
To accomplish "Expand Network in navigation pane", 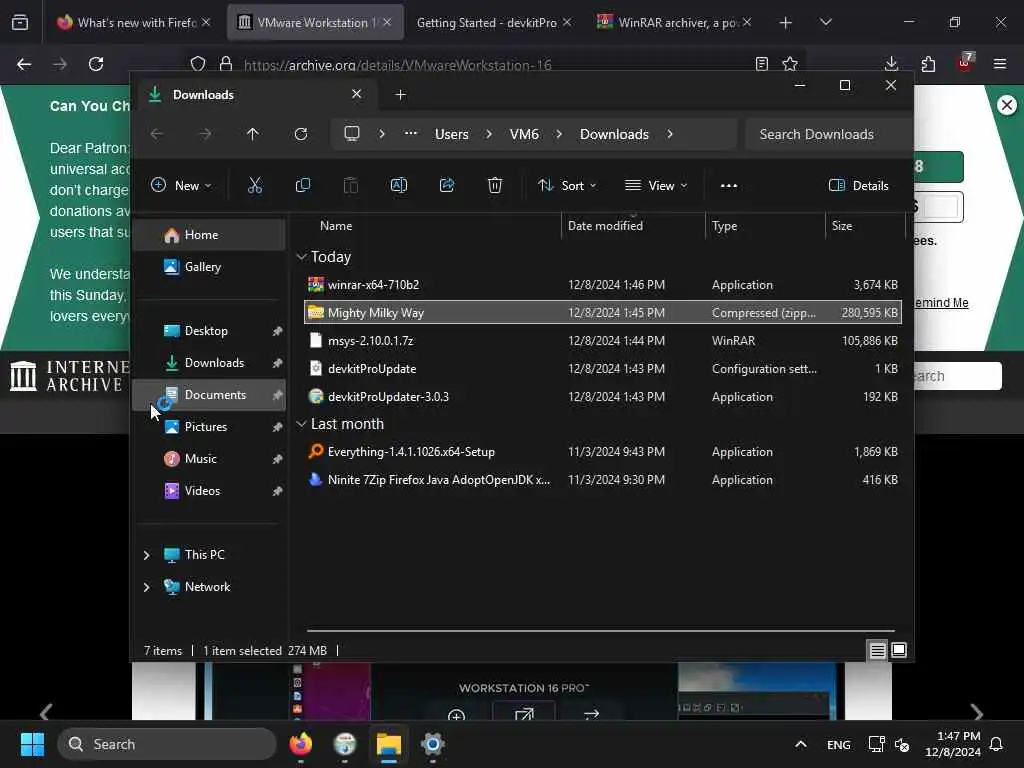I will pos(146,587).
